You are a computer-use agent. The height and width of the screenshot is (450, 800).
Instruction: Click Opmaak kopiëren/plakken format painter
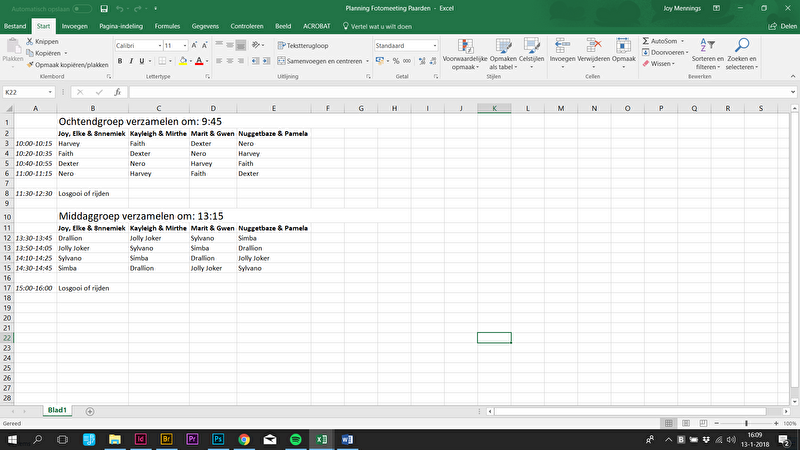(x=67, y=65)
